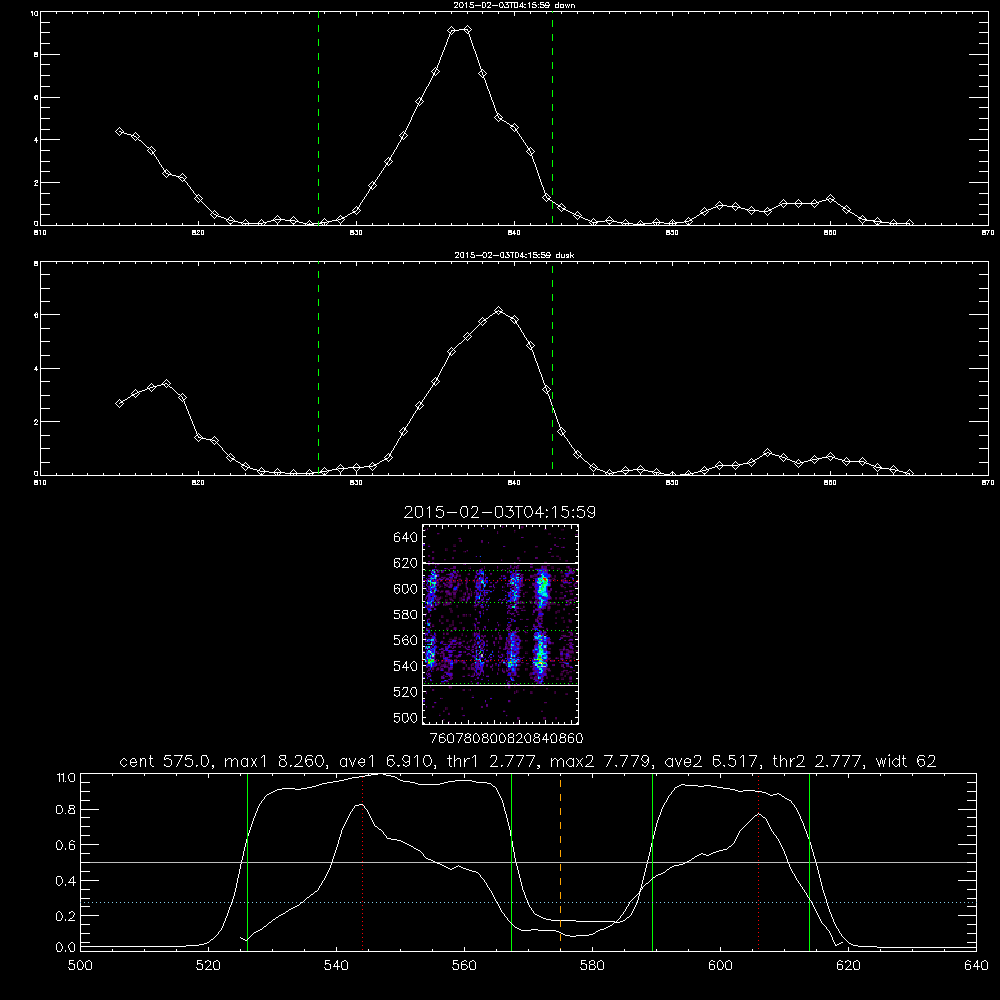This screenshot has width=1000, height=1000.
Task: Click the '760780800820840860' axis text under heatmap
Action: pos(506,738)
